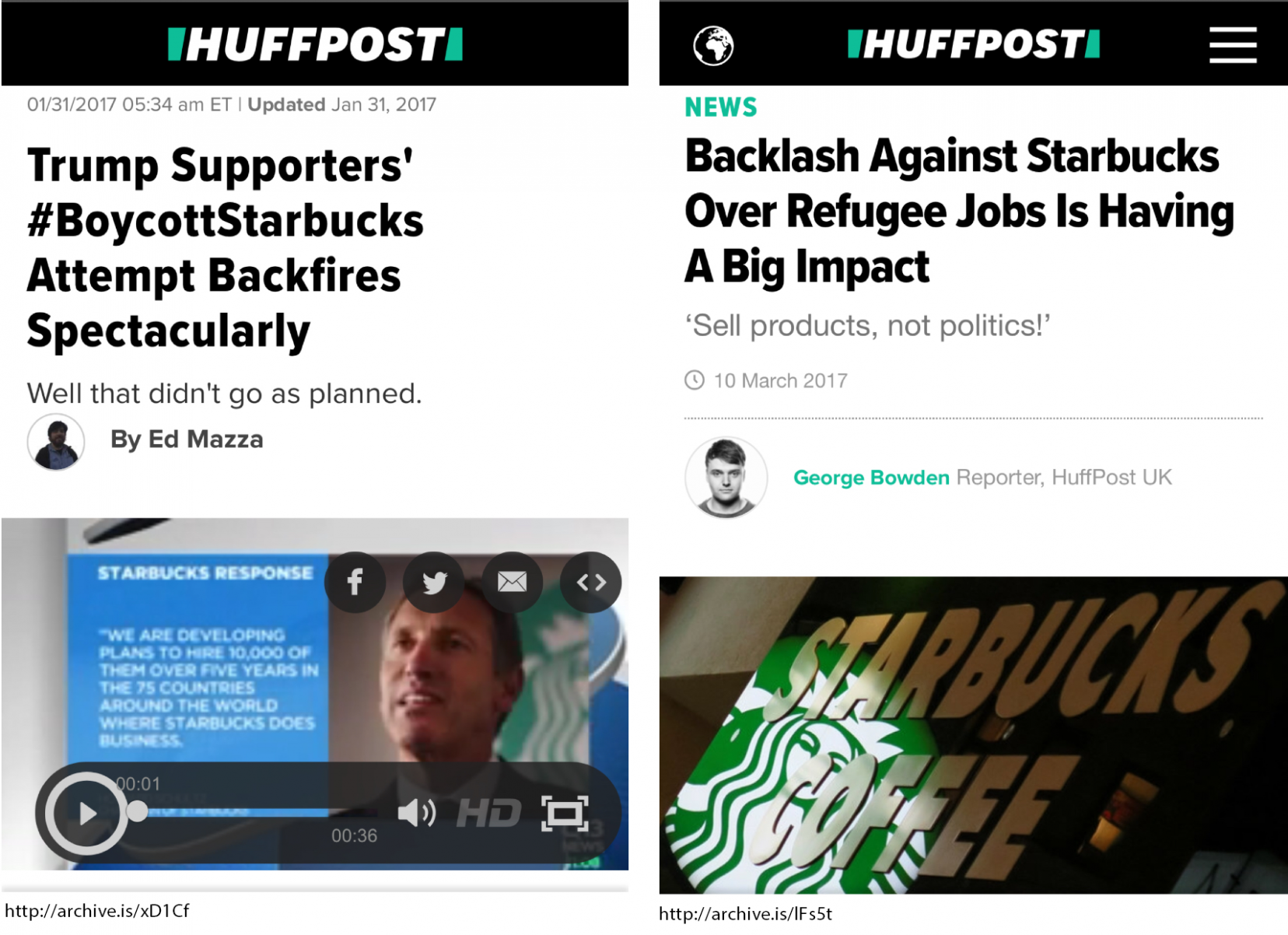Open George Bowden author profile link
1288x935 pixels.
(871, 478)
